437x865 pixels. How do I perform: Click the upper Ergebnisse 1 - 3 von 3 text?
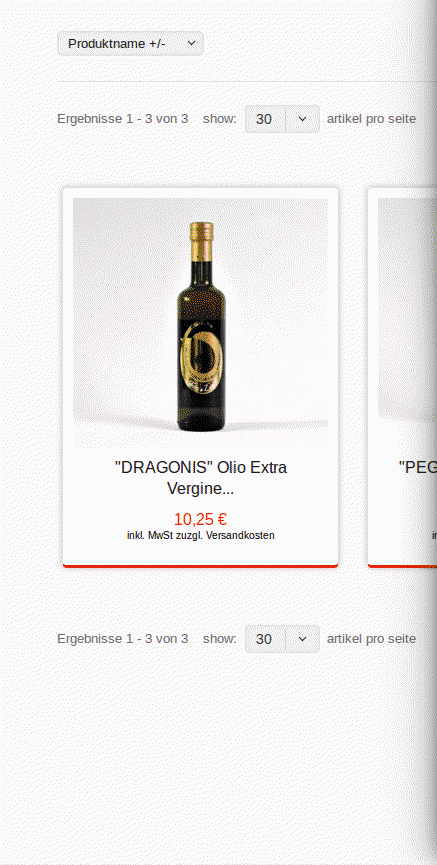pos(122,119)
